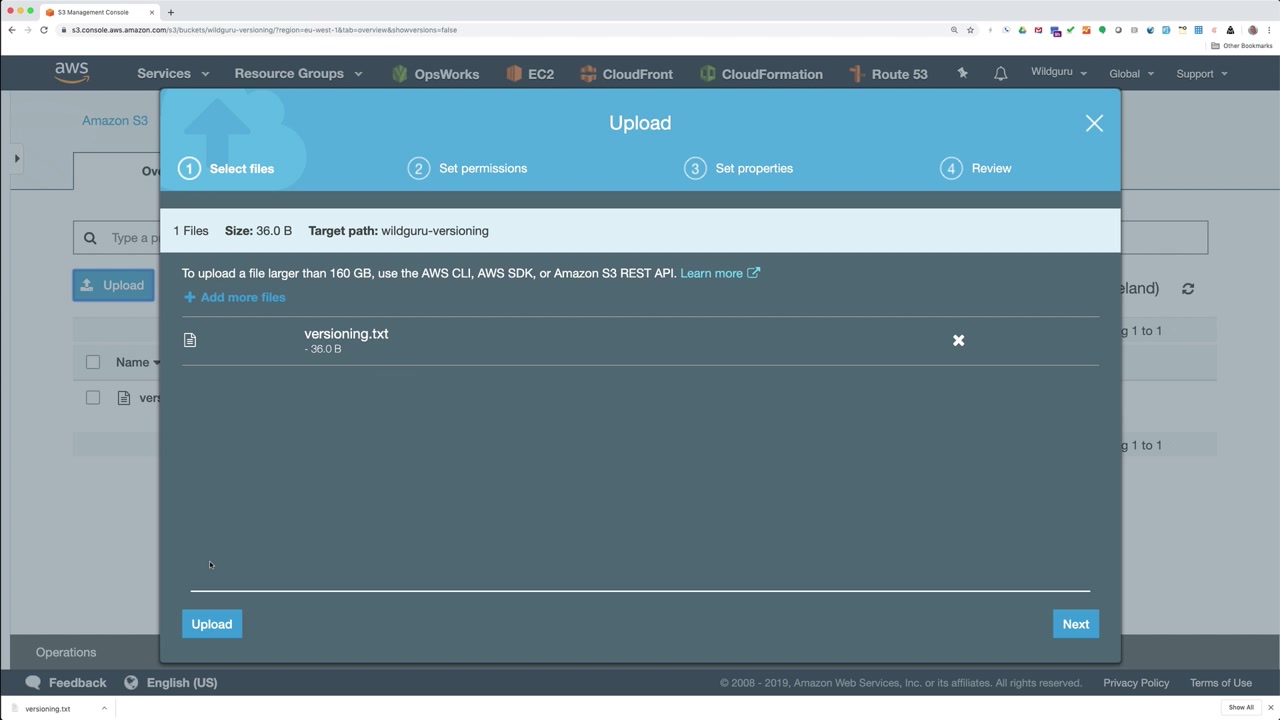This screenshot has height=720, width=1280.
Task: Expand the Resource Groups menu
Action: coord(298,74)
